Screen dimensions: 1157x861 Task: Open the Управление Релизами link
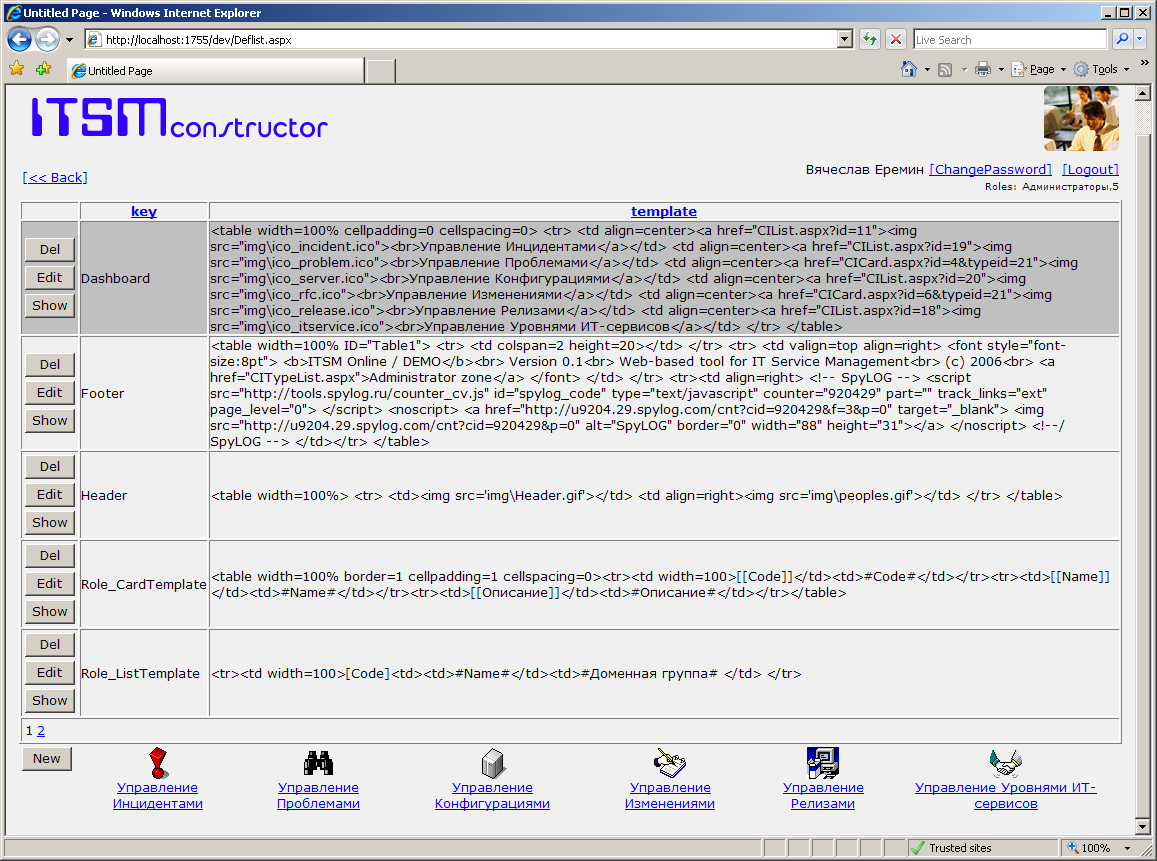(823, 796)
